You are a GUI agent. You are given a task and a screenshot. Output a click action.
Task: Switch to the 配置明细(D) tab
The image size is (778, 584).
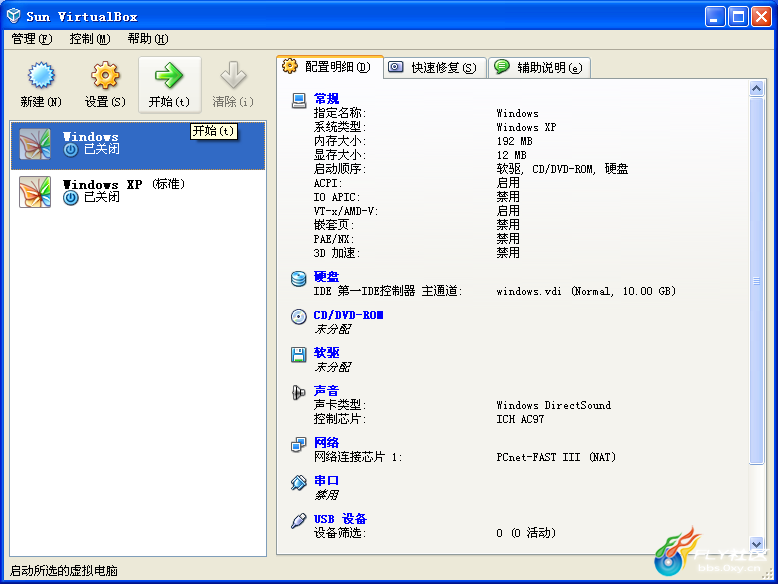pos(330,66)
